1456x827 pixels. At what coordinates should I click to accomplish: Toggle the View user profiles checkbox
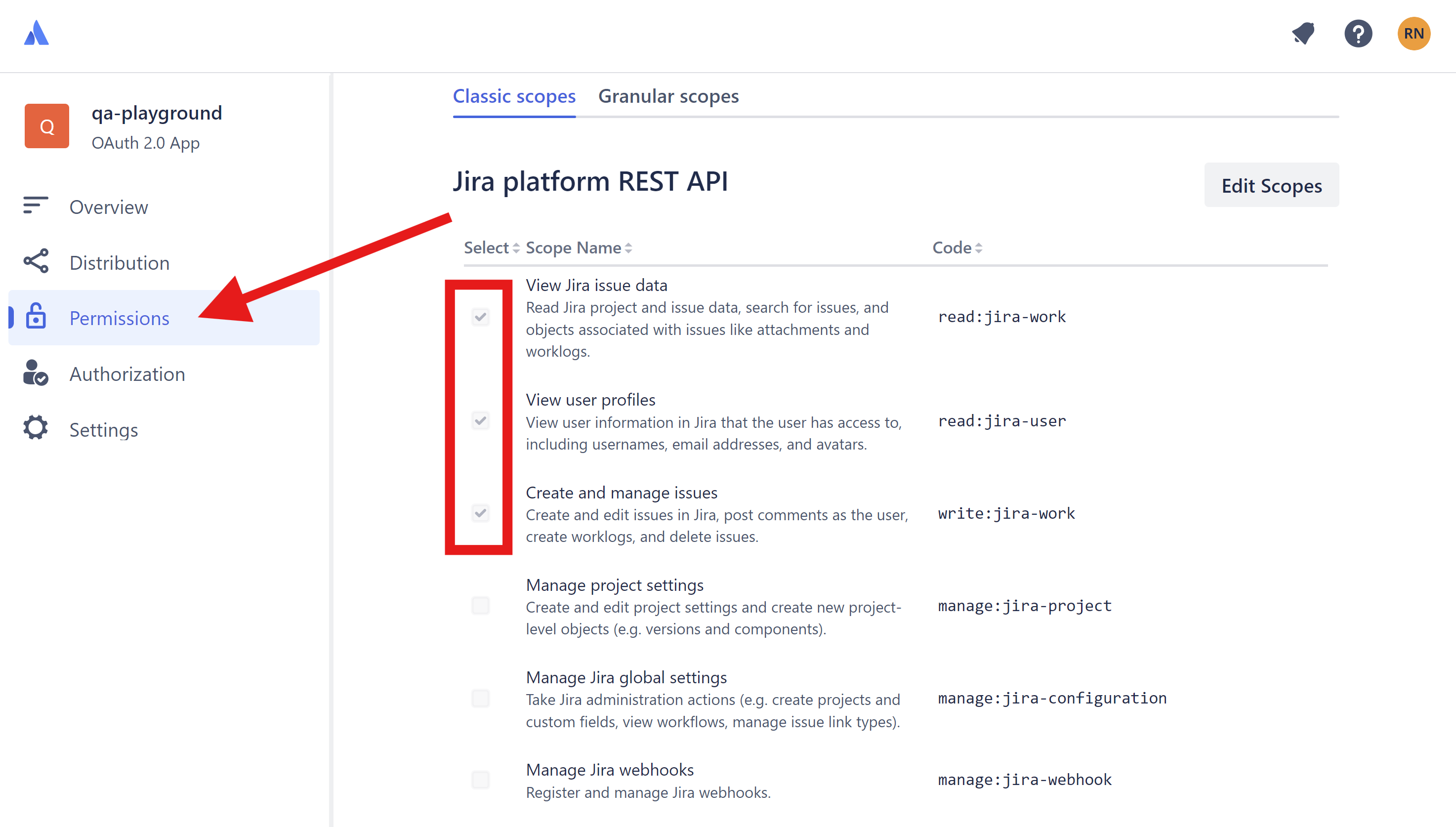coord(480,420)
